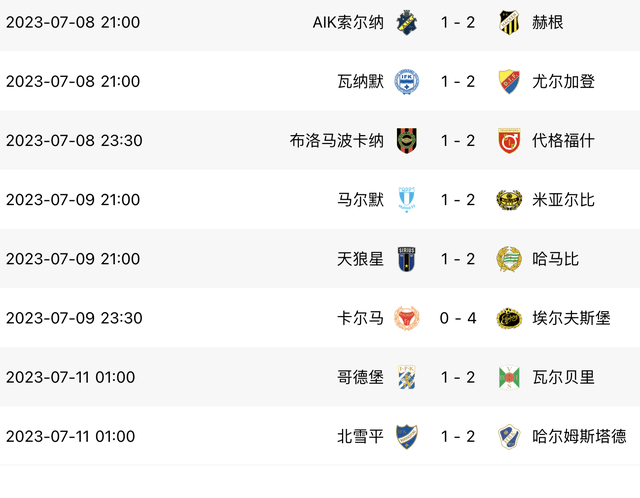The width and height of the screenshot is (640, 498).
Task: Click the 代格福什 team crest icon
Action: (510, 141)
